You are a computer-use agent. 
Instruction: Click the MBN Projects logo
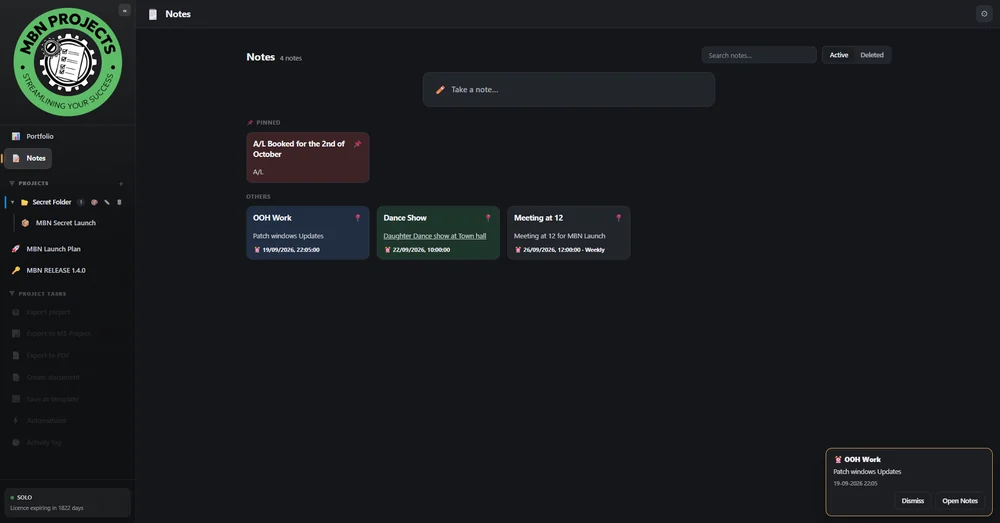coord(68,62)
